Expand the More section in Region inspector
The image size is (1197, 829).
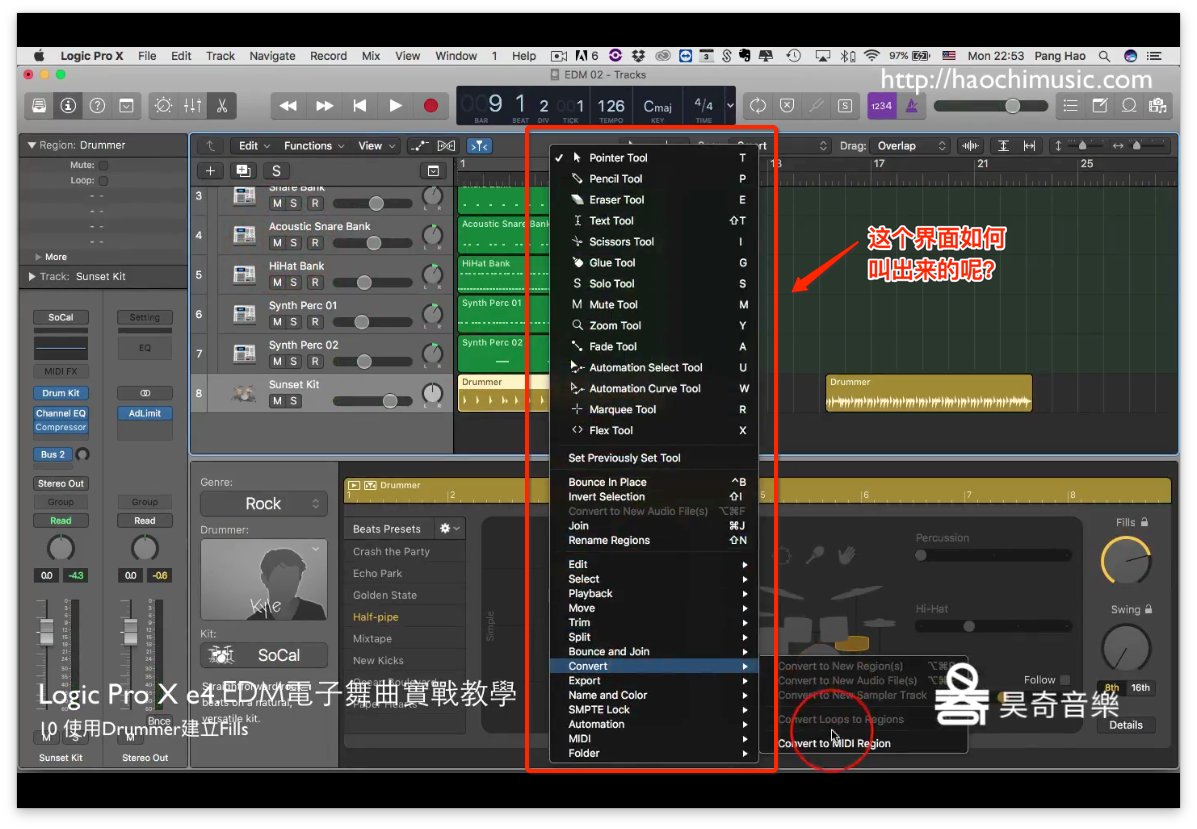(x=38, y=257)
